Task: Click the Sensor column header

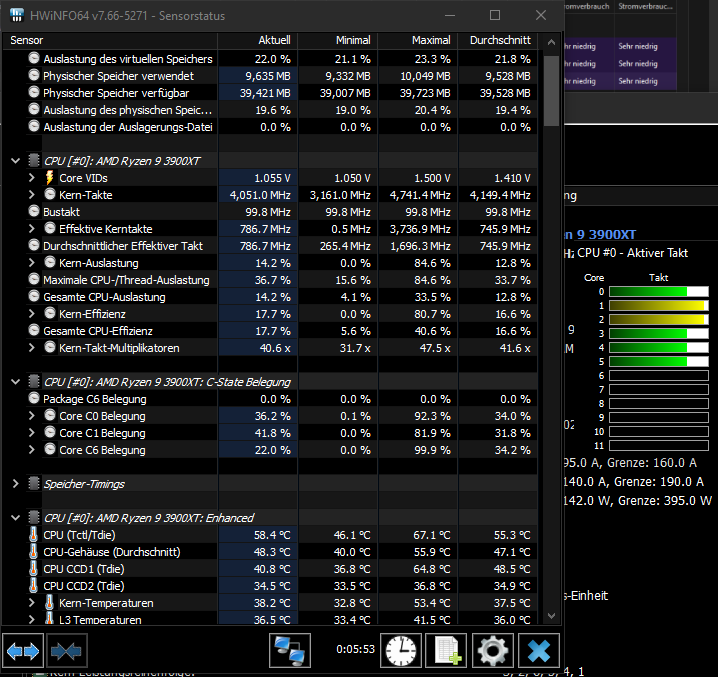Action: coord(109,40)
